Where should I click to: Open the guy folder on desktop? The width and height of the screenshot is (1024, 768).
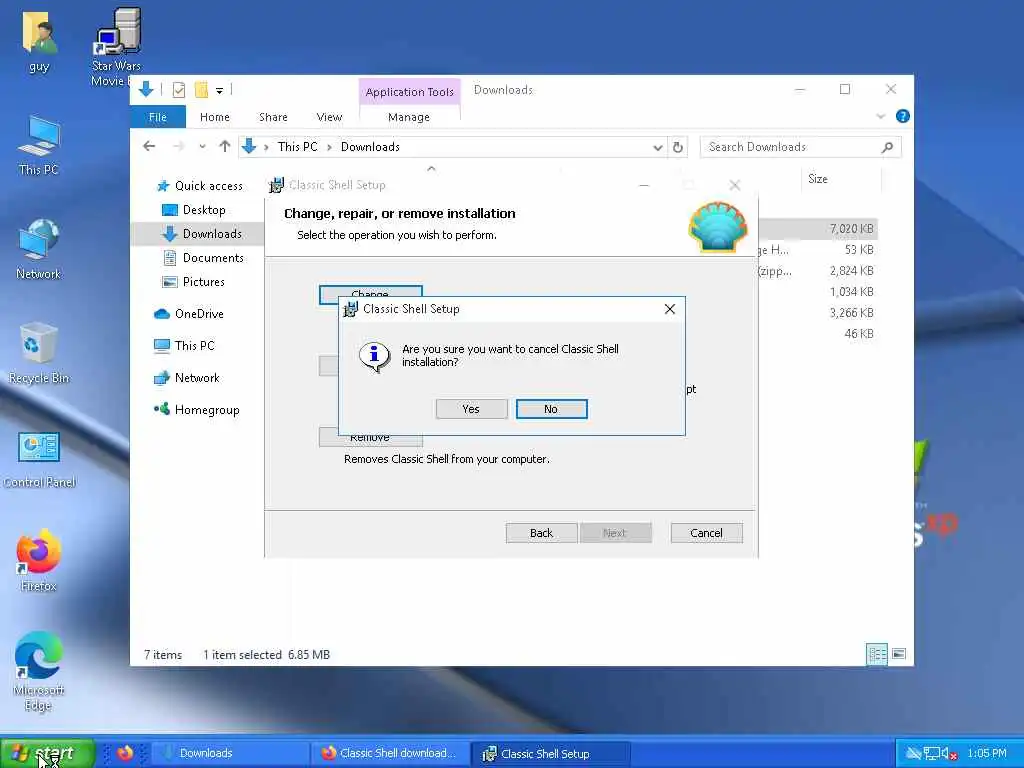point(39,42)
